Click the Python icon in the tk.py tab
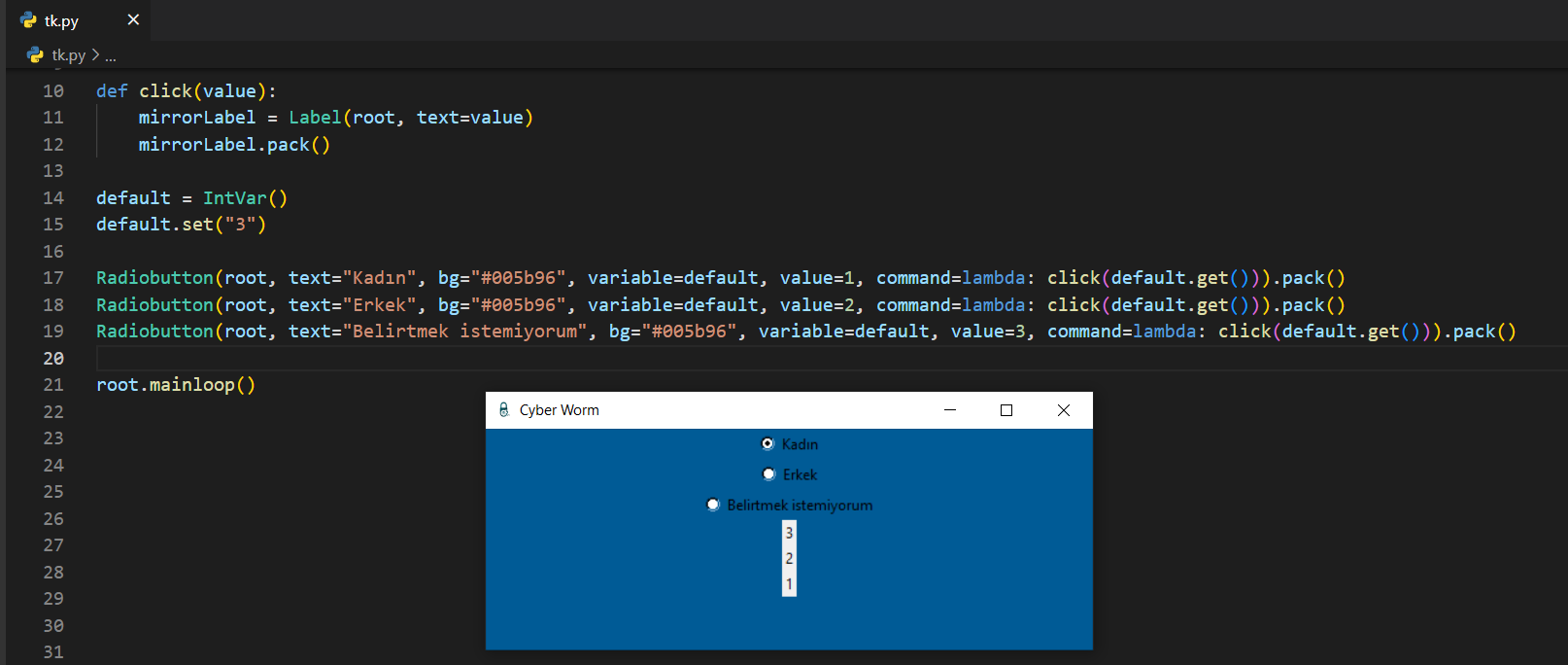This screenshot has width=1568, height=665. (x=28, y=20)
